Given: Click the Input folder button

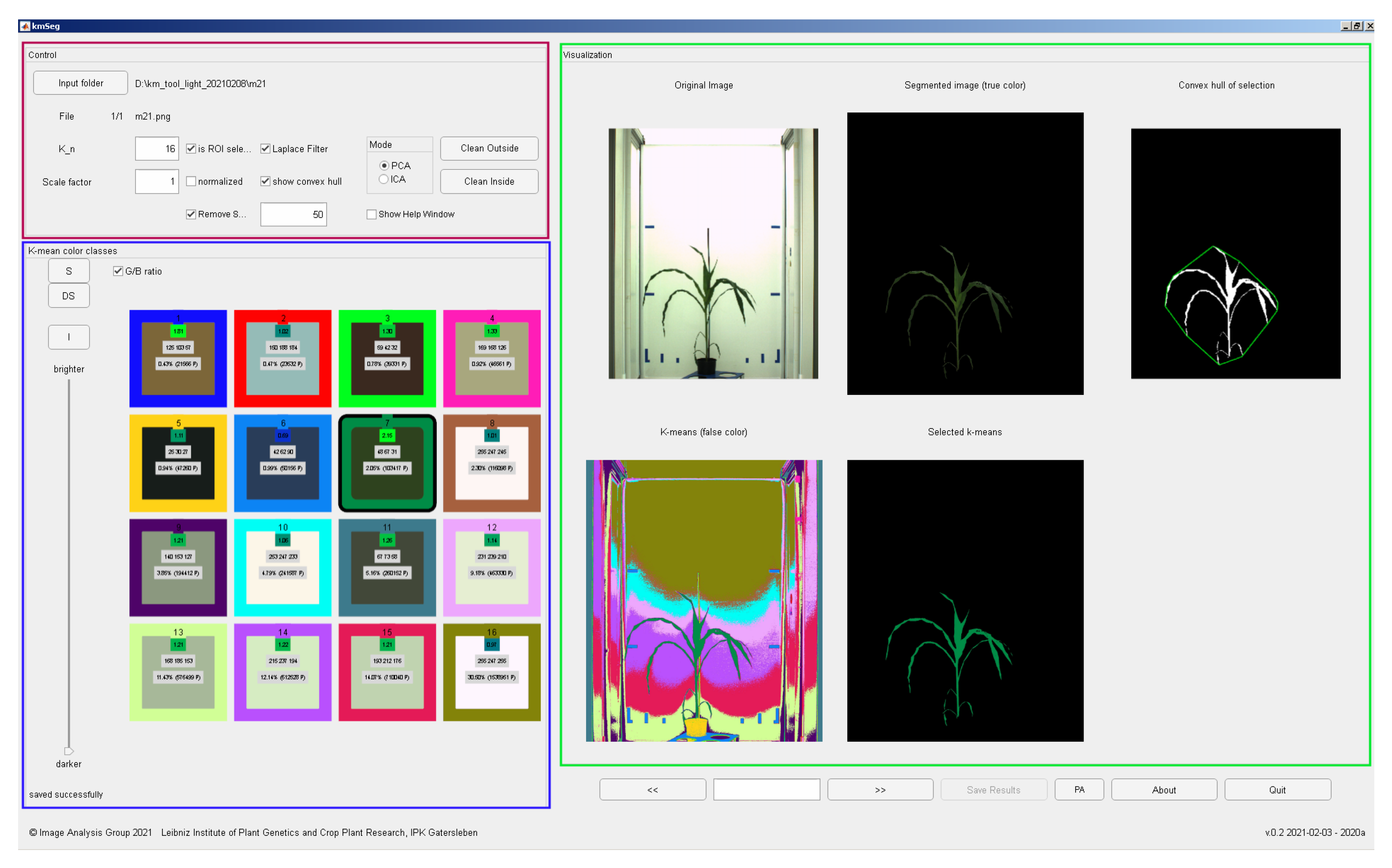Looking at the screenshot, I should tap(80, 83).
